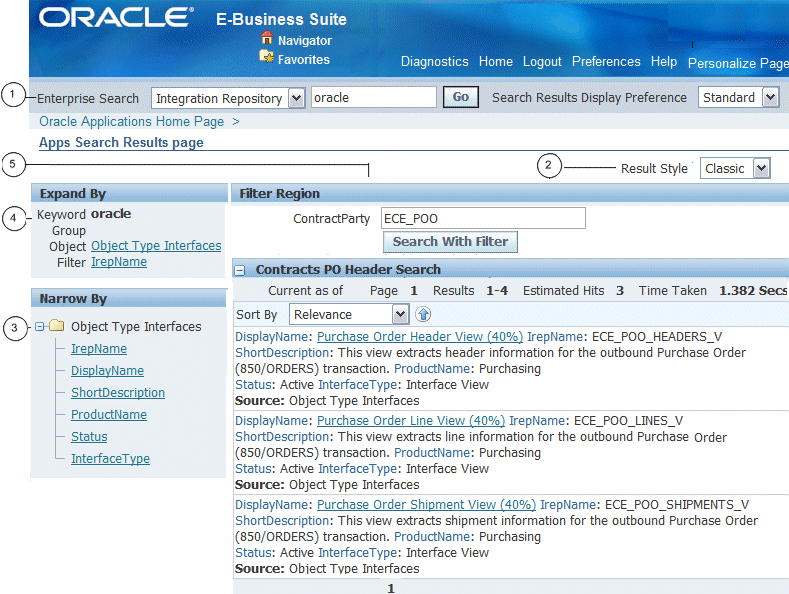This screenshot has height=594, width=789.
Task: Click the Time Taken 1.382 Secs value
Action: pos(753,291)
